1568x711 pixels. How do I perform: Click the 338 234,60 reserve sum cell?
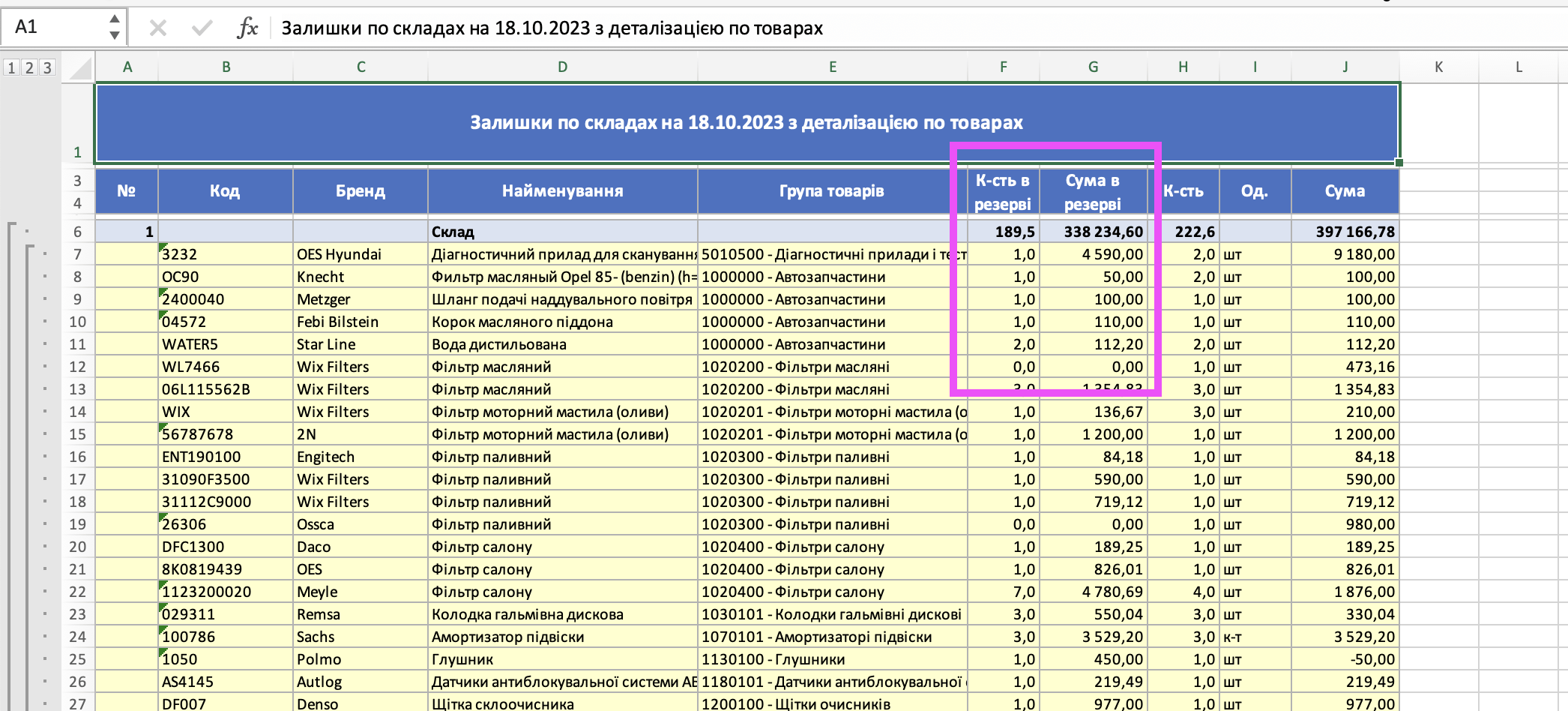click(1094, 232)
